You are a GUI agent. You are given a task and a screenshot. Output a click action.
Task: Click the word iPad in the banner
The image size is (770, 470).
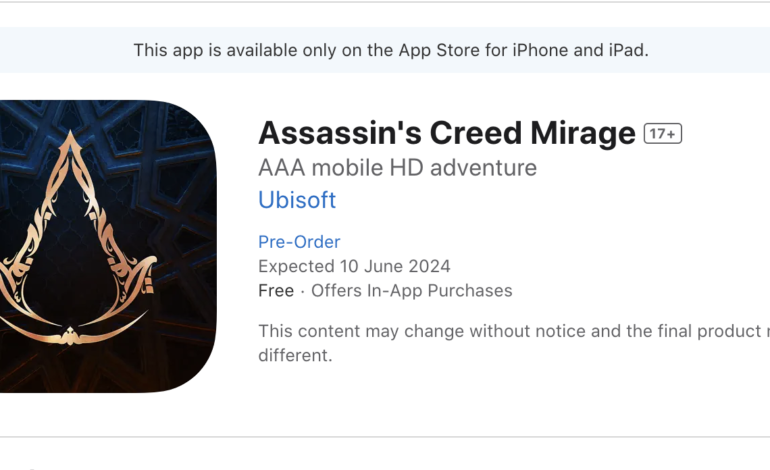[624, 50]
